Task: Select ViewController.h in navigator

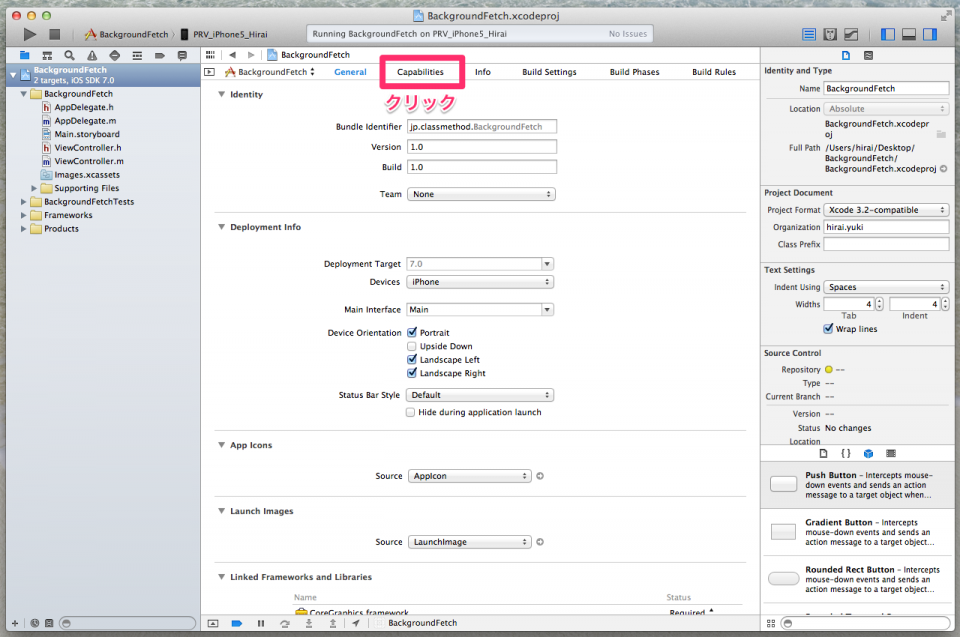Action: click(x=88, y=148)
